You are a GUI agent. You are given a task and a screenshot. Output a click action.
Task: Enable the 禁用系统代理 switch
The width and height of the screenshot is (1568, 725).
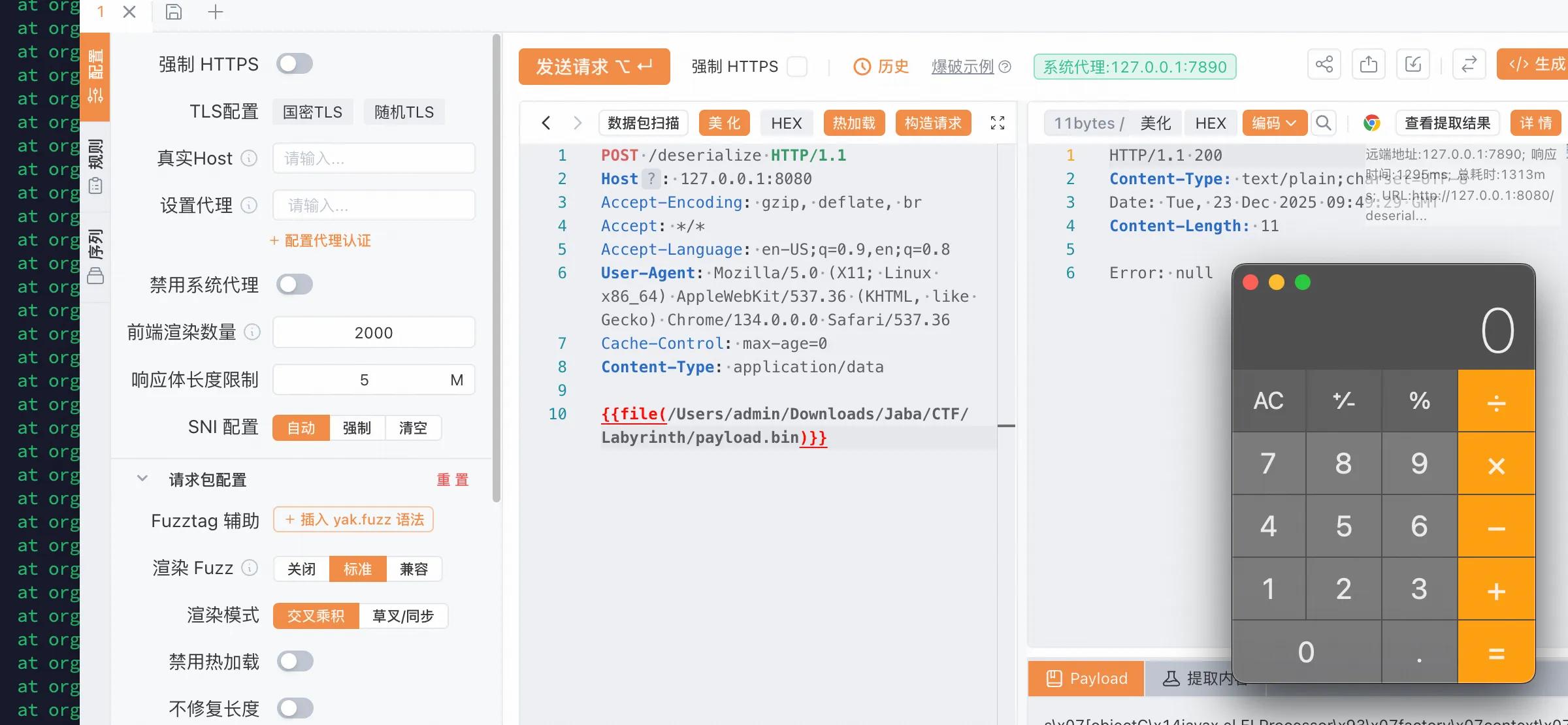pos(294,285)
